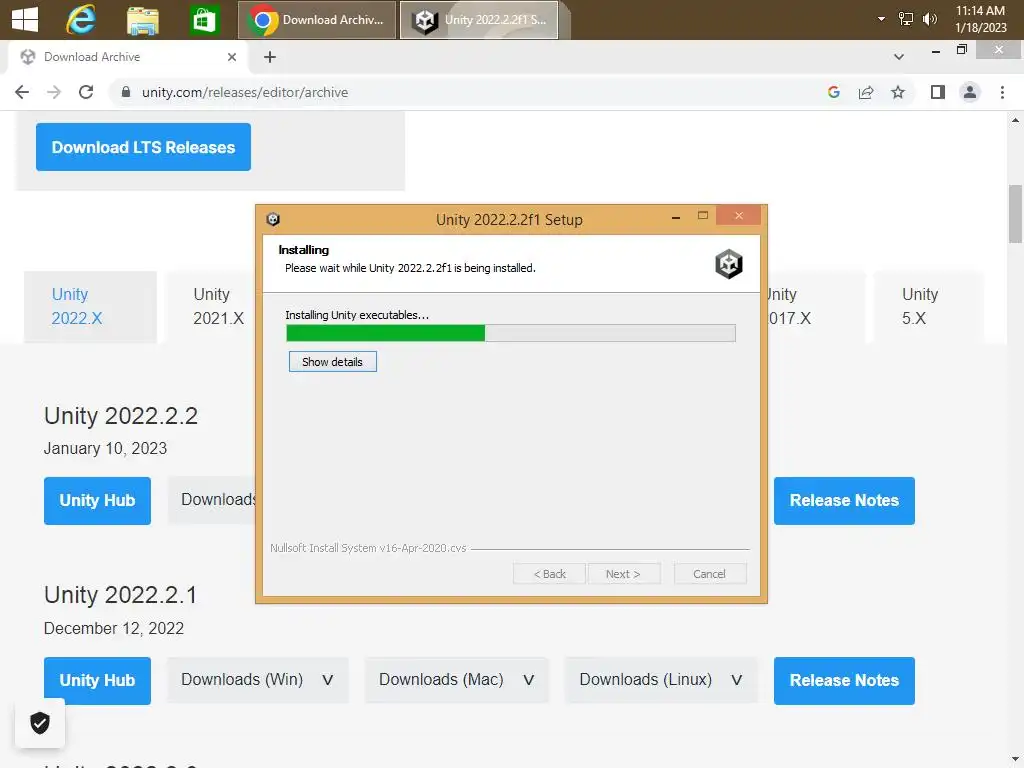Minimize the Chrome window
Viewport: 1024px width, 768px height.
[x=935, y=50]
